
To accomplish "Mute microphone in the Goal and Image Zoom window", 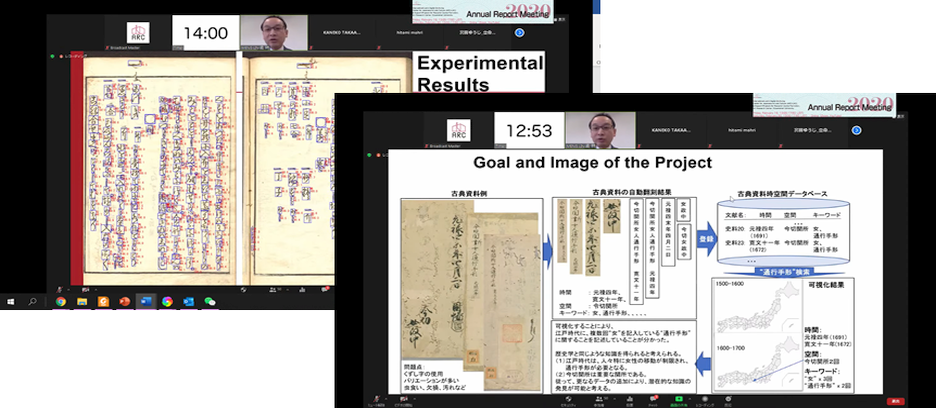I will tap(376, 400).
